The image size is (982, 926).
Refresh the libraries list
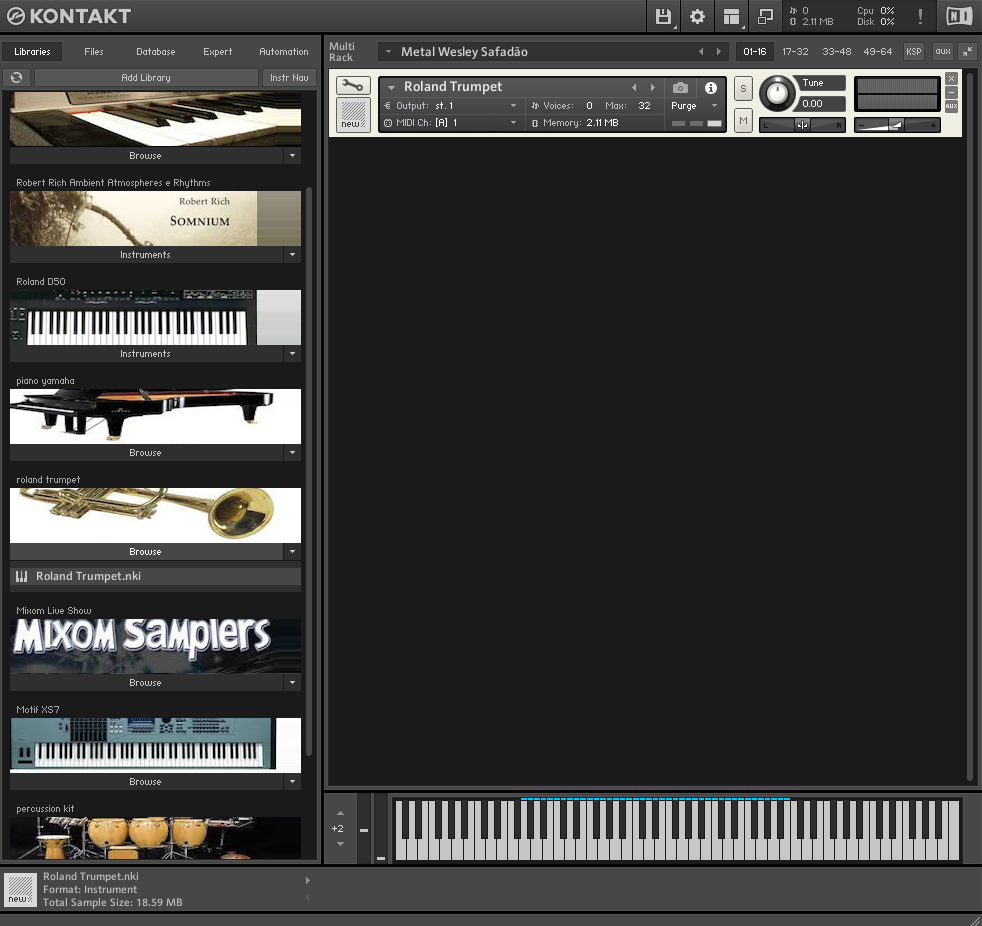(x=17, y=77)
